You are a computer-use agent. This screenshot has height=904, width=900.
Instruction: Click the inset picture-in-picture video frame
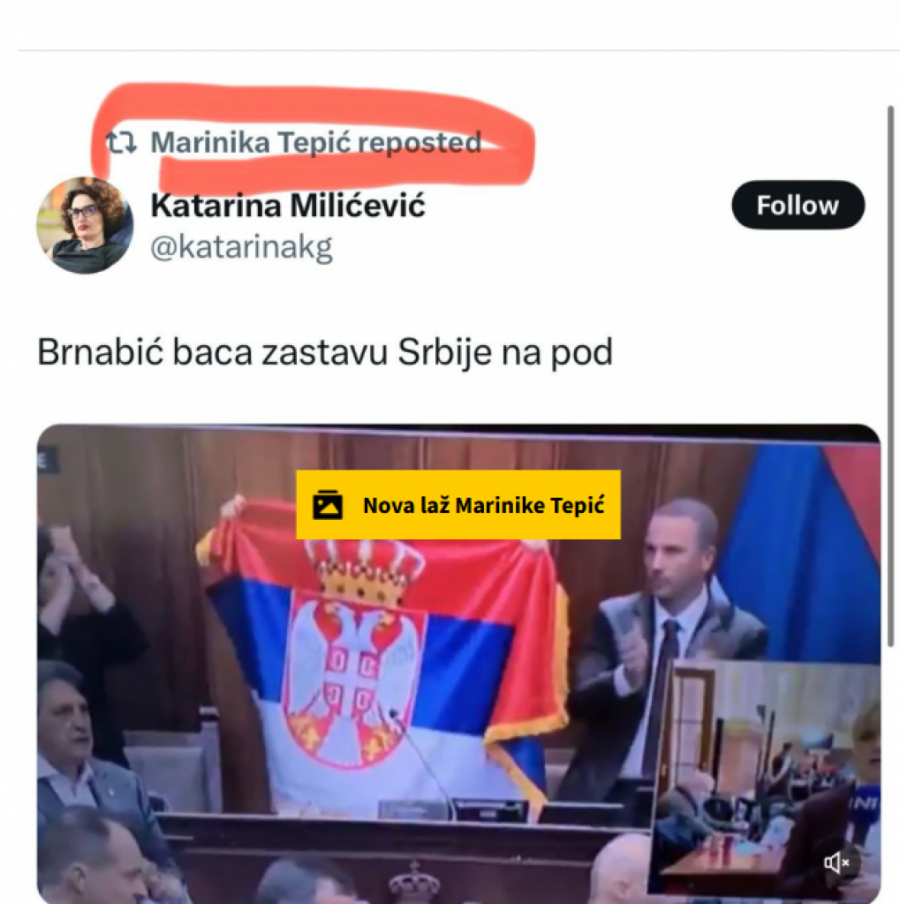(x=767, y=779)
